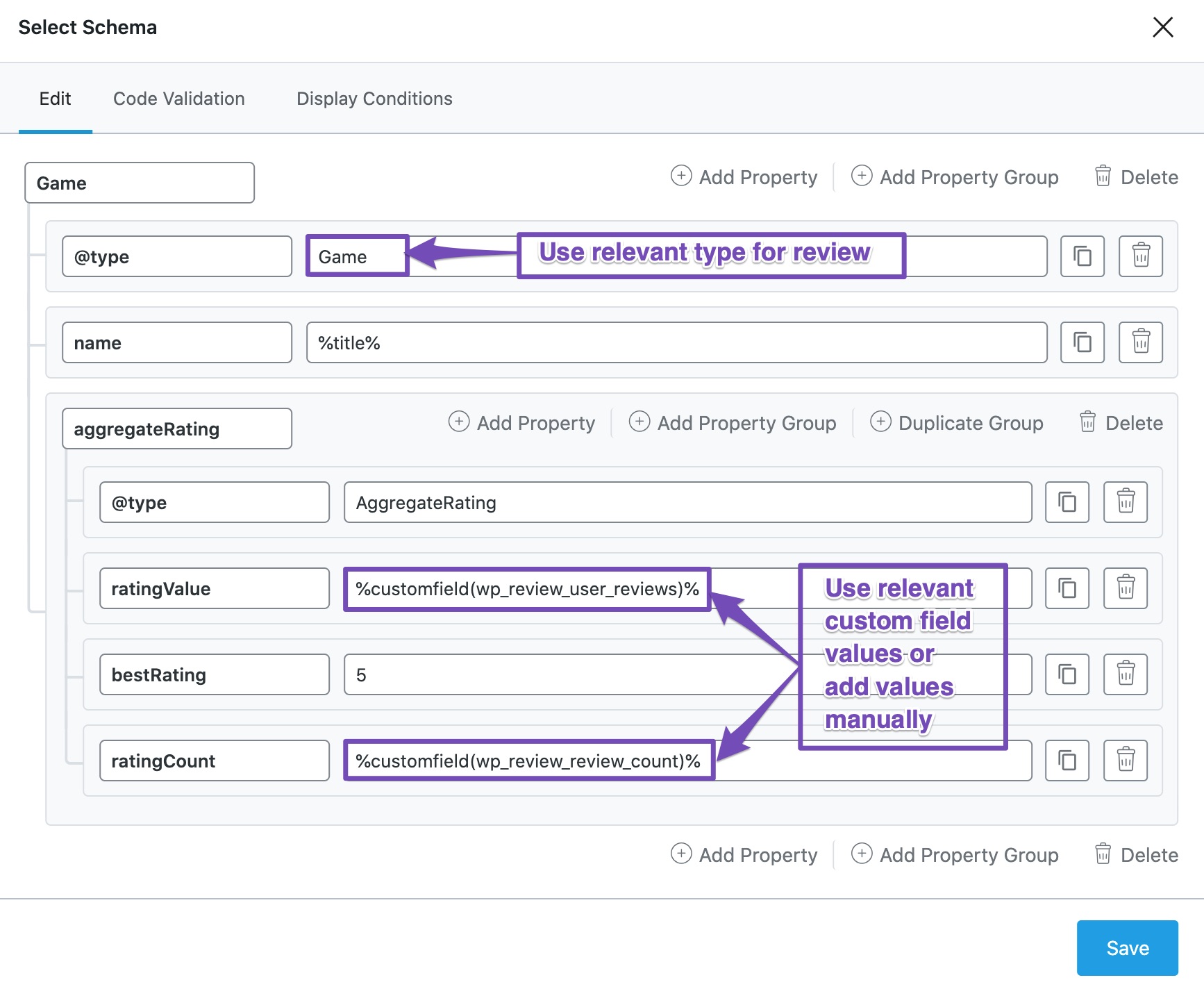Delete the bestRating property row
This screenshot has height=1005, width=1204.
tap(1126, 674)
